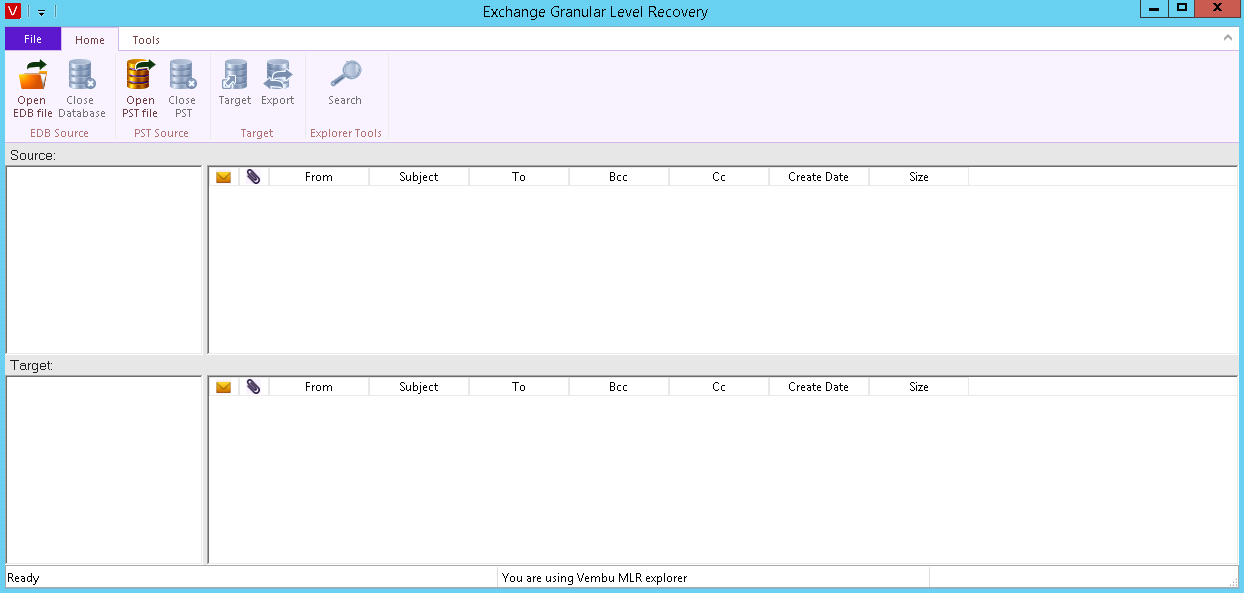Screen dimensions: 1244x593
Task: Collapse the ribbon with the chevron
Action: [1228, 37]
